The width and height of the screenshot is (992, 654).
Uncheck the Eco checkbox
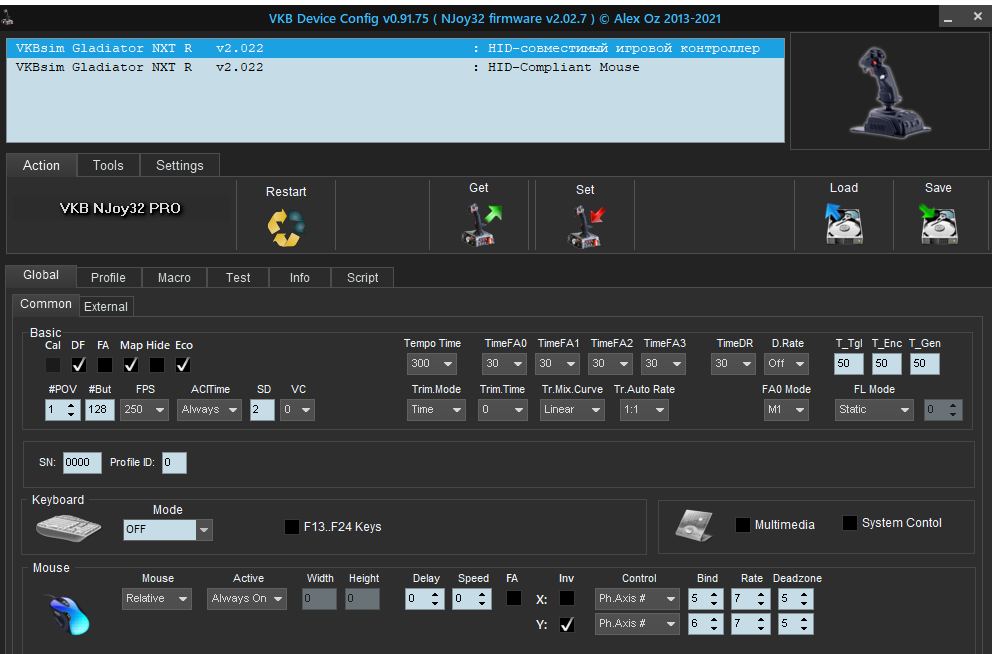(x=183, y=365)
